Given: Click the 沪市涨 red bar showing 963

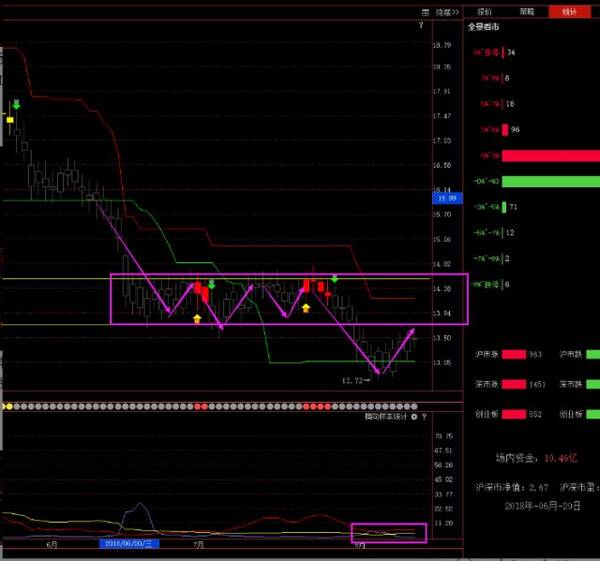Looking at the screenshot, I should coord(514,354).
